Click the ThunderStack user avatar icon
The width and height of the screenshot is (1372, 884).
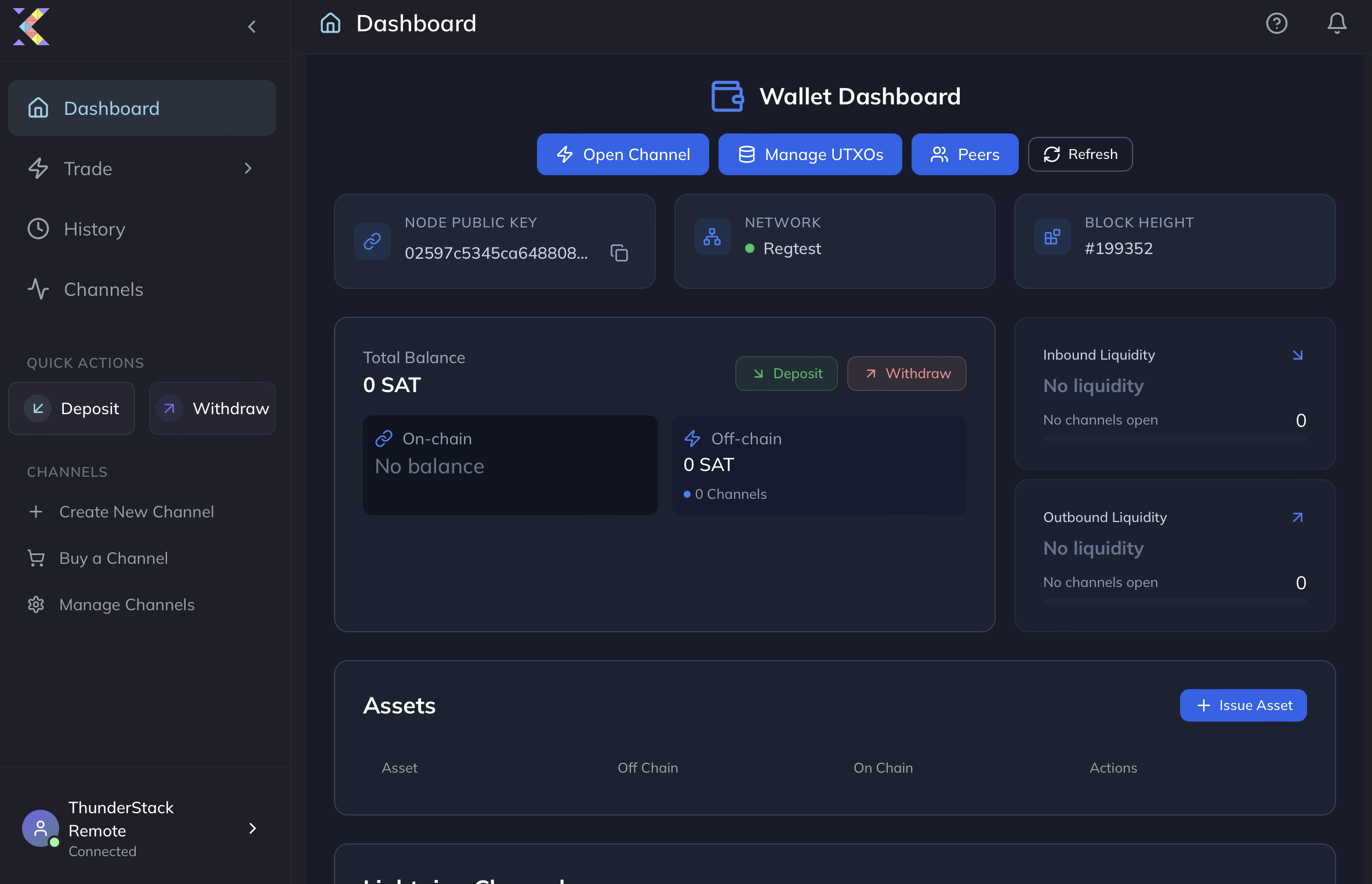(x=40, y=828)
